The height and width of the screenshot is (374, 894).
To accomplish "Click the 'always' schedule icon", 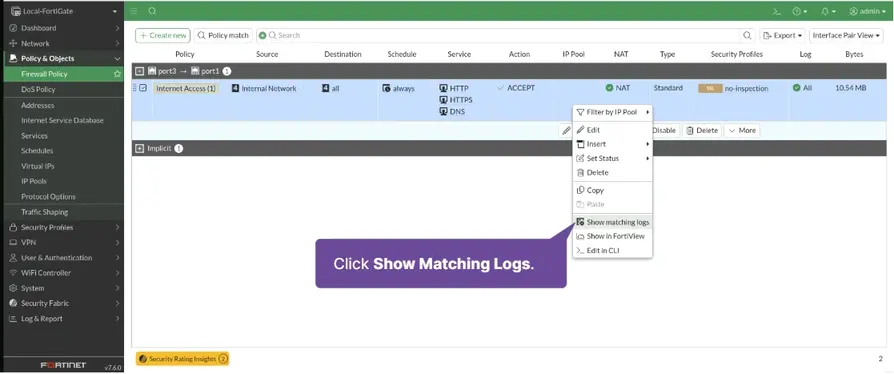I will point(386,88).
